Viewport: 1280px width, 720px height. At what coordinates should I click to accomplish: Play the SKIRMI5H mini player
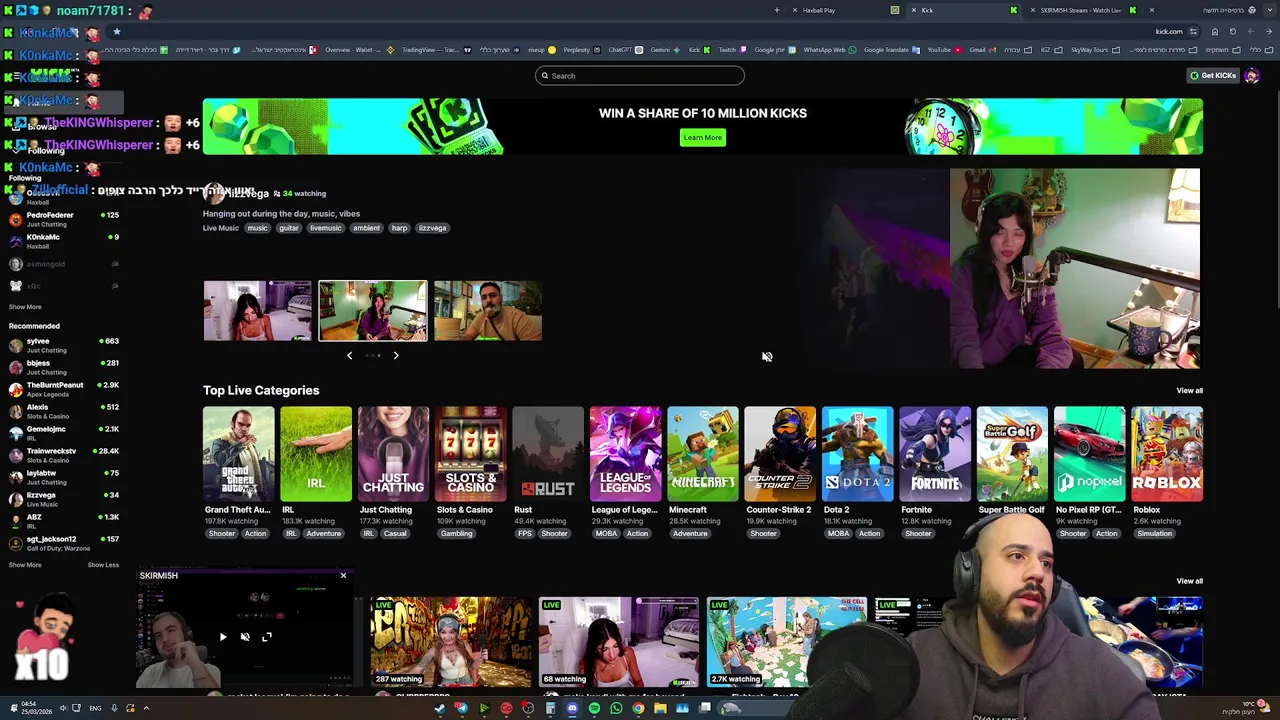(x=223, y=637)
